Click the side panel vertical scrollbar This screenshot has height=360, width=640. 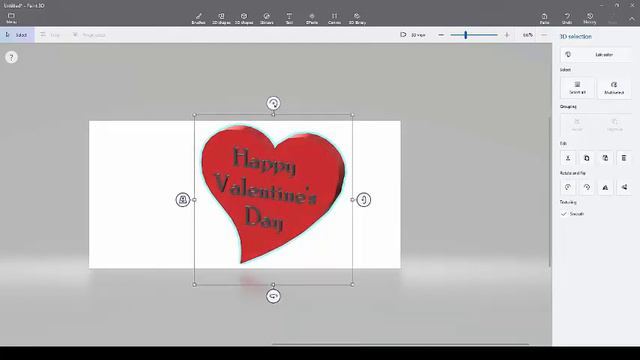point(550,192)
